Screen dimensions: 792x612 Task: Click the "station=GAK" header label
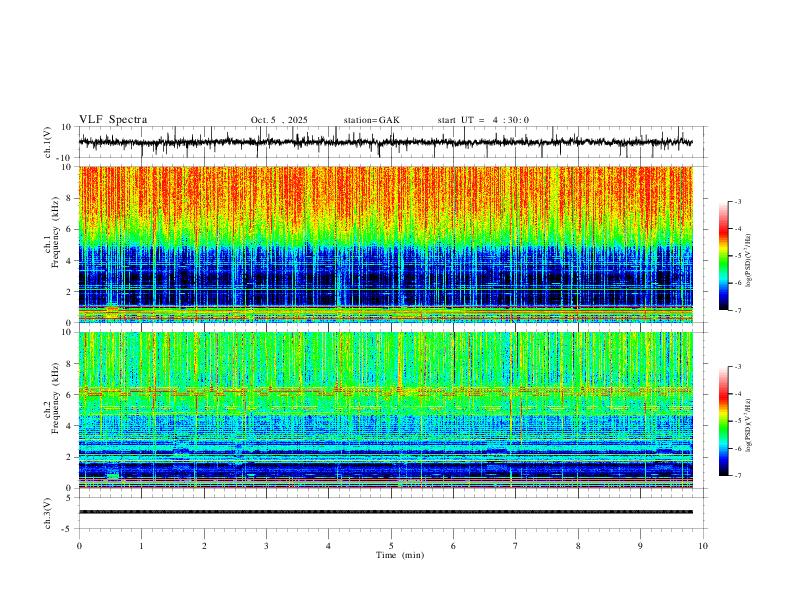[372, 120]
